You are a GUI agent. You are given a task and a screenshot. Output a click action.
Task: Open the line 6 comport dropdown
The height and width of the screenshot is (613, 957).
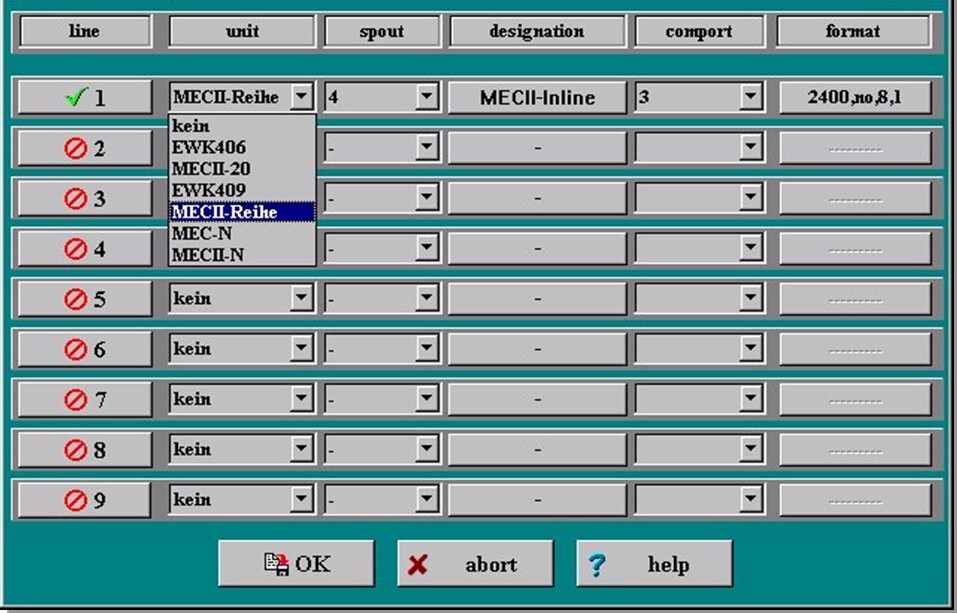coord(750,349)
